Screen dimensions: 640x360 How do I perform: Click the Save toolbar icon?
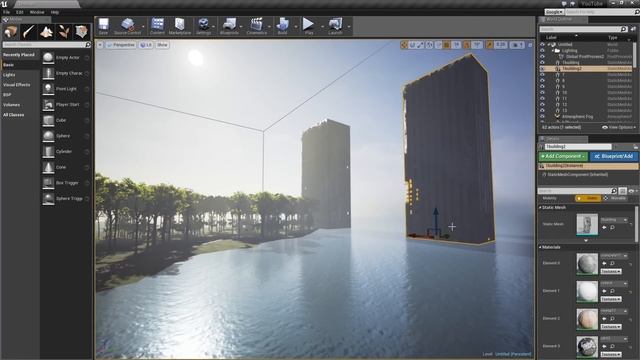pyautogui.click(x=103, y=26)
